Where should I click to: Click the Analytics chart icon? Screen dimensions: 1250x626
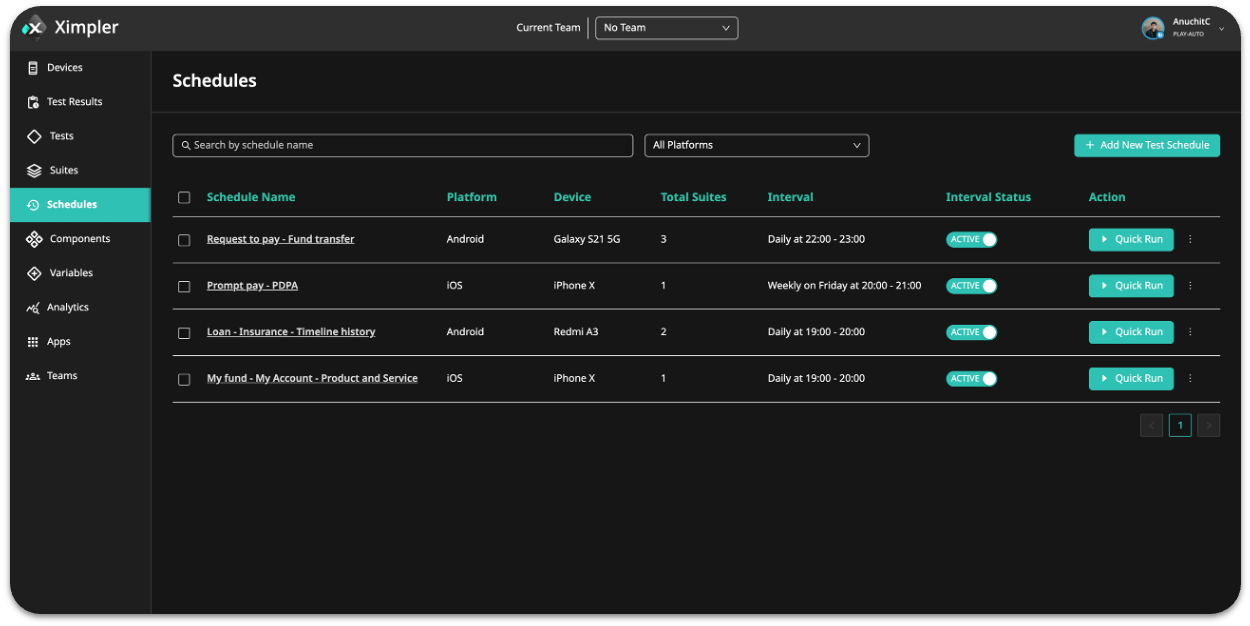pyautogui.click(x=33, y=308)
